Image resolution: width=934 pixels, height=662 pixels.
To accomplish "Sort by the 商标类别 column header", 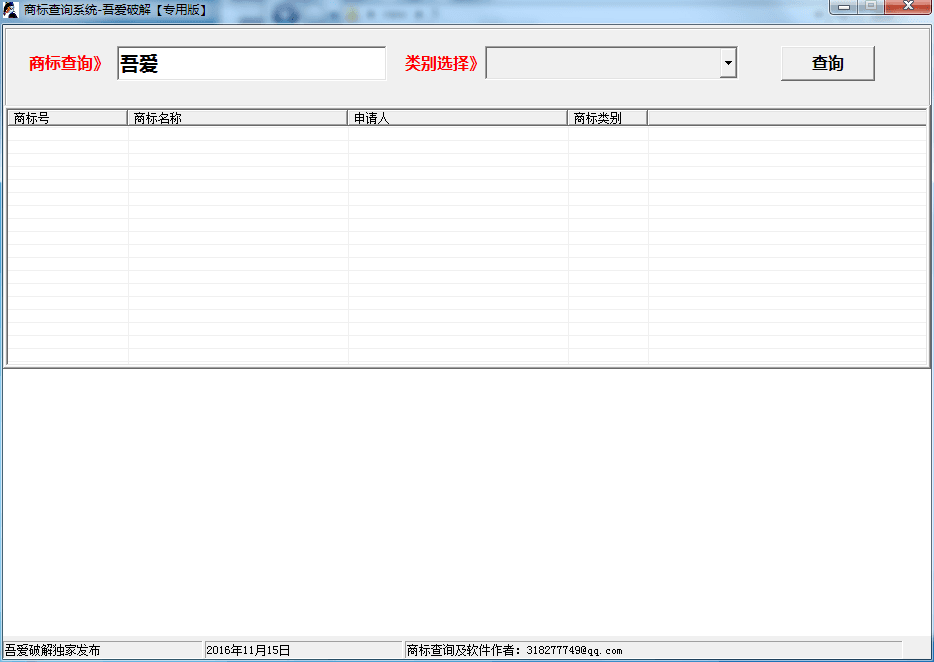I will (x=608, y=118).
